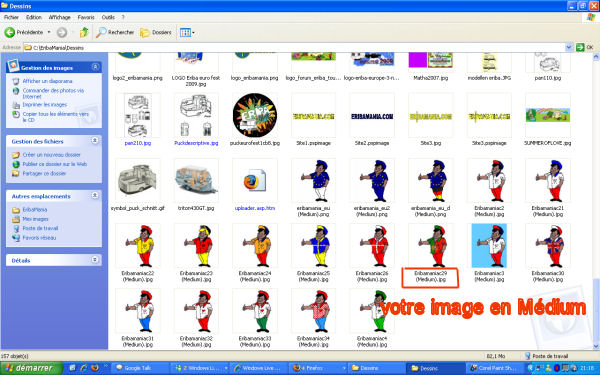Select the Site2.pspimage thumbnail
This screenshot has height=375, width=600.
(372, 115)
